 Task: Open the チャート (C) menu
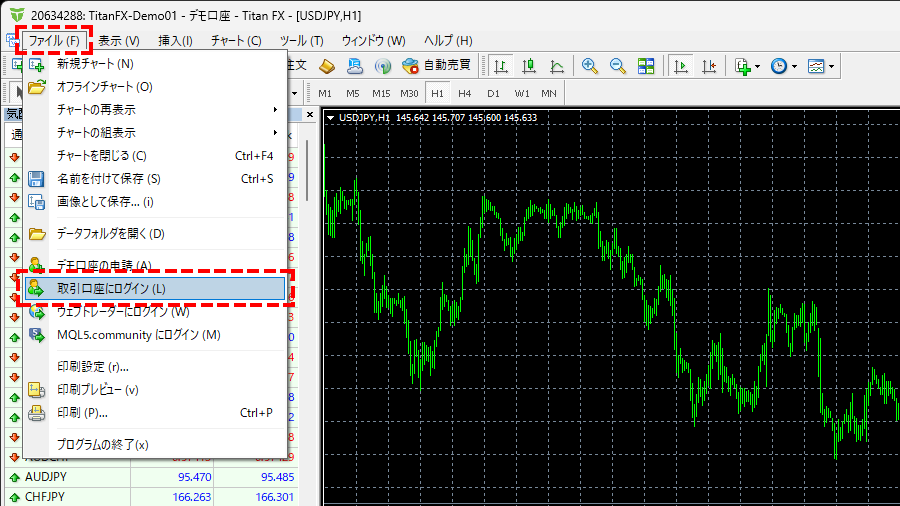tap(236, 41)
